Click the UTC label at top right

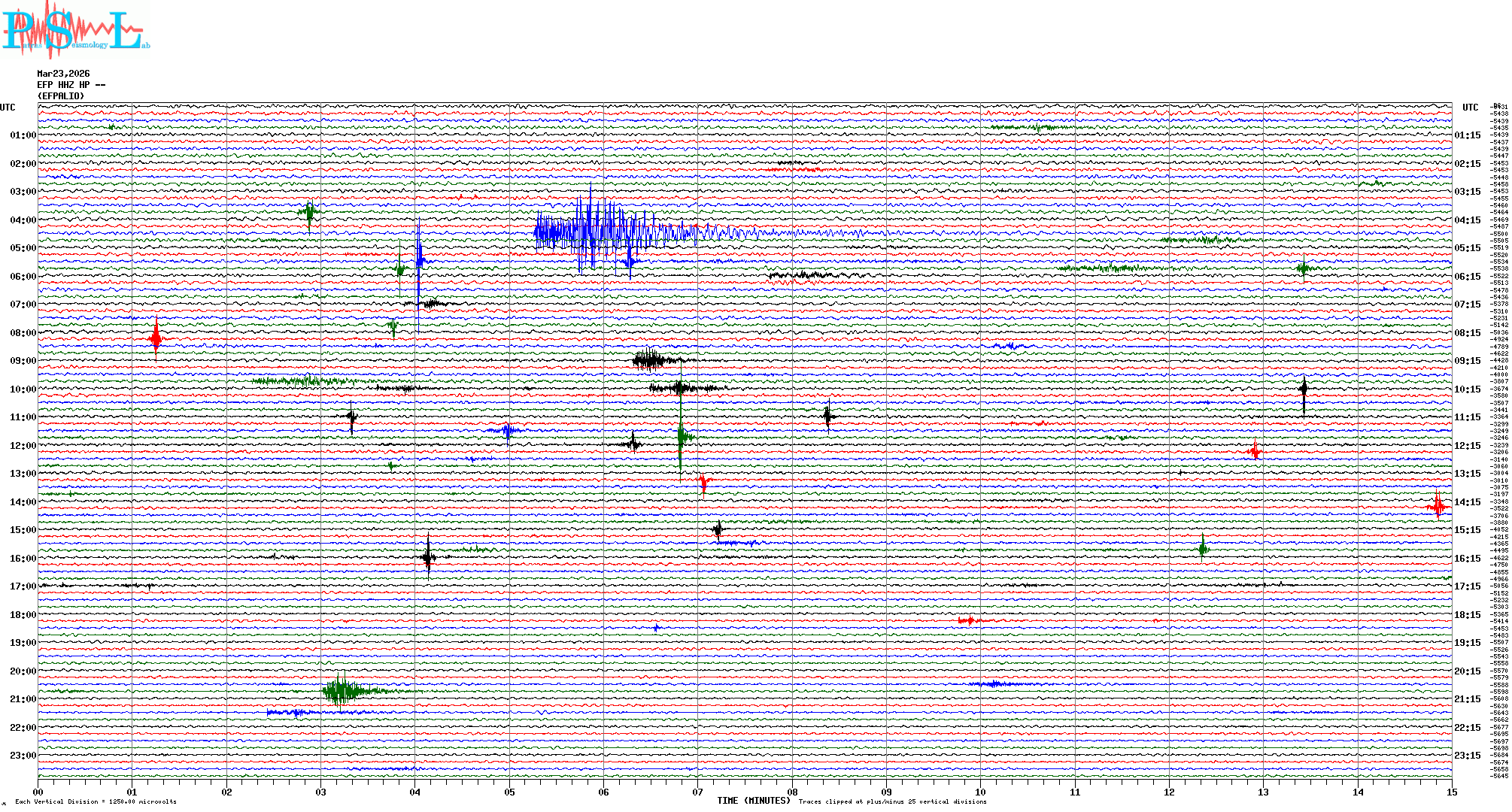(x=1470, y=108)
